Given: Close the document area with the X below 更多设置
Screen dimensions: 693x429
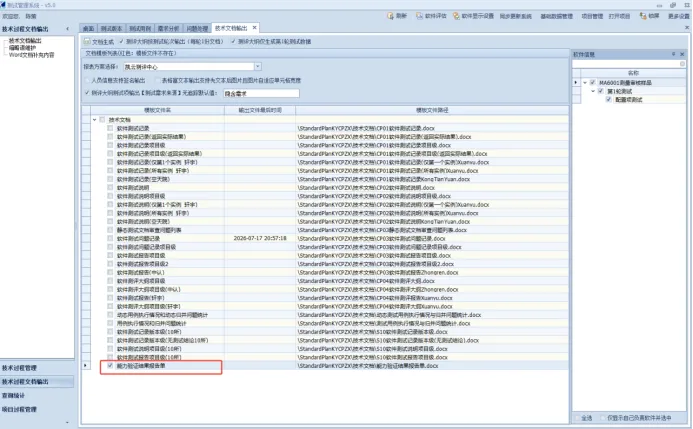Looking at the screenshot, I should coord(687,27).
